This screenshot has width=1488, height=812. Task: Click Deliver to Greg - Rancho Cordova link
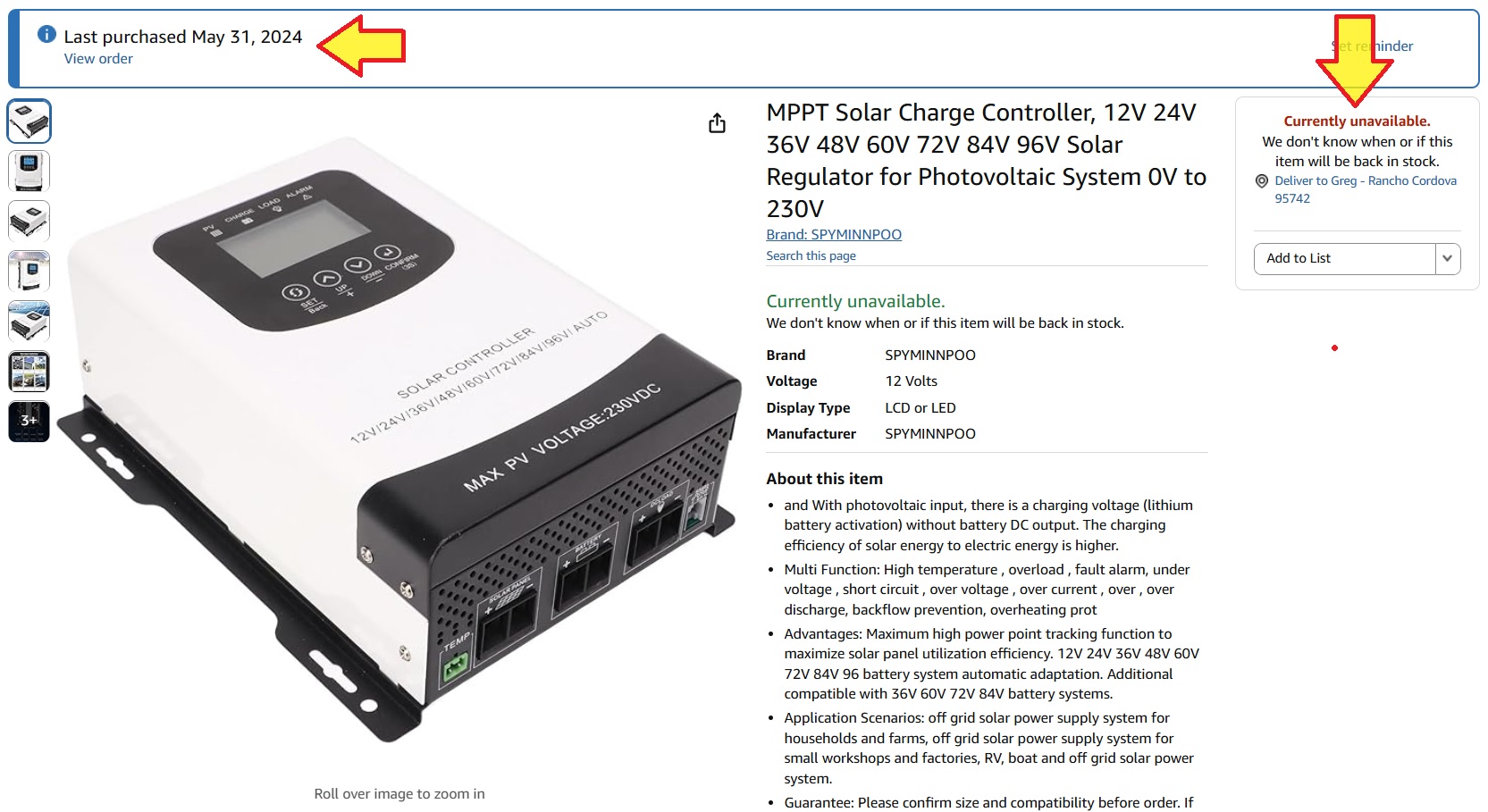1366,189
